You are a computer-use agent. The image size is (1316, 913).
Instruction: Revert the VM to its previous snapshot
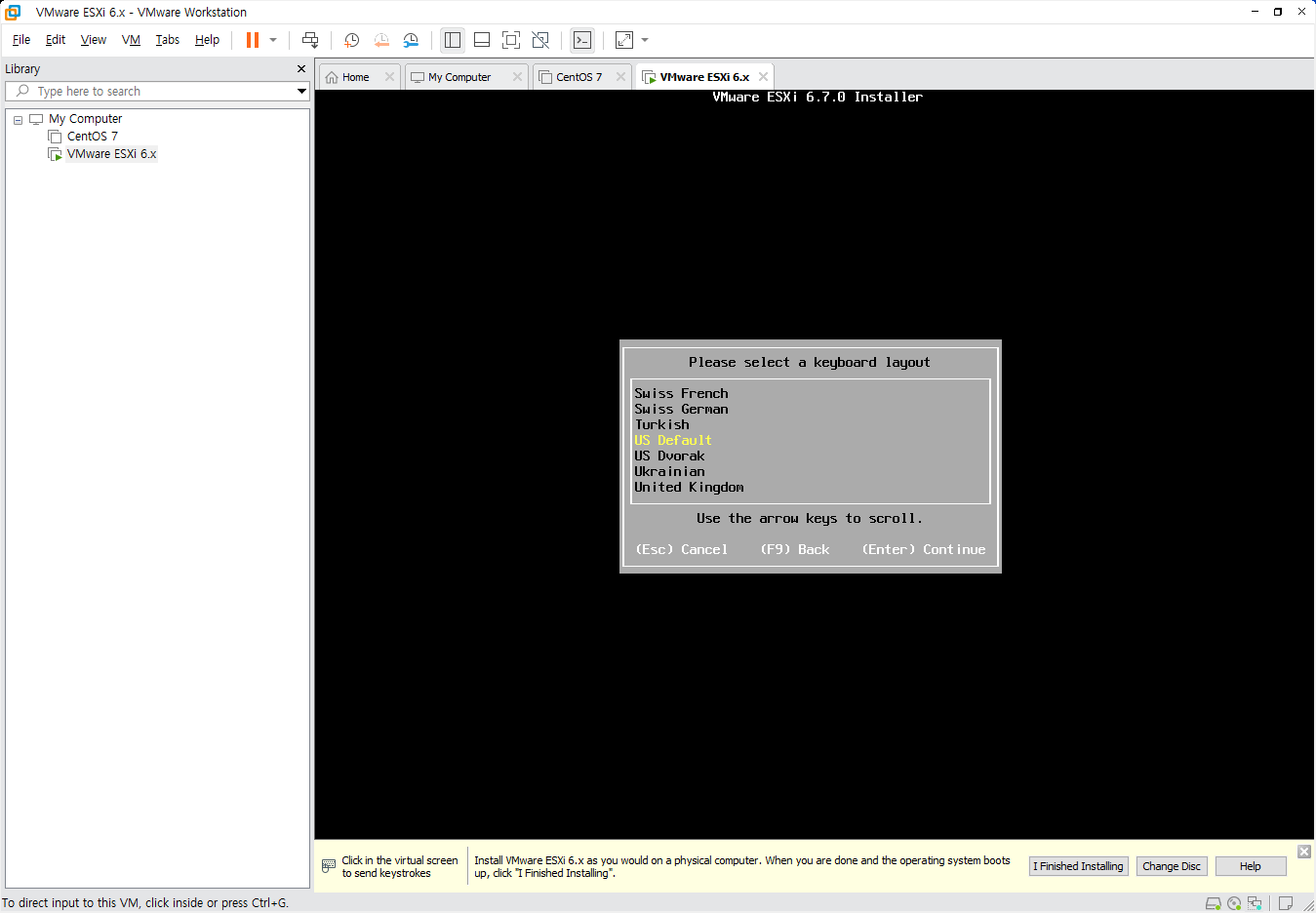click(381, 40)
